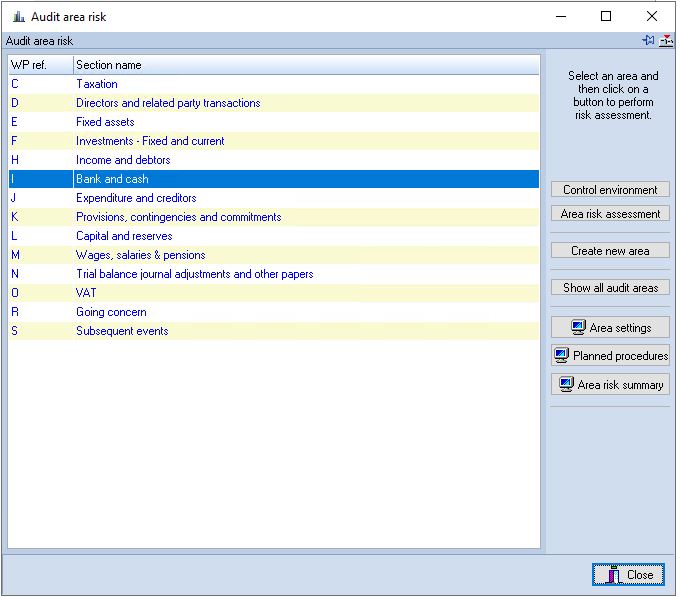Select Investments - Fixed and current

[274, 141]
